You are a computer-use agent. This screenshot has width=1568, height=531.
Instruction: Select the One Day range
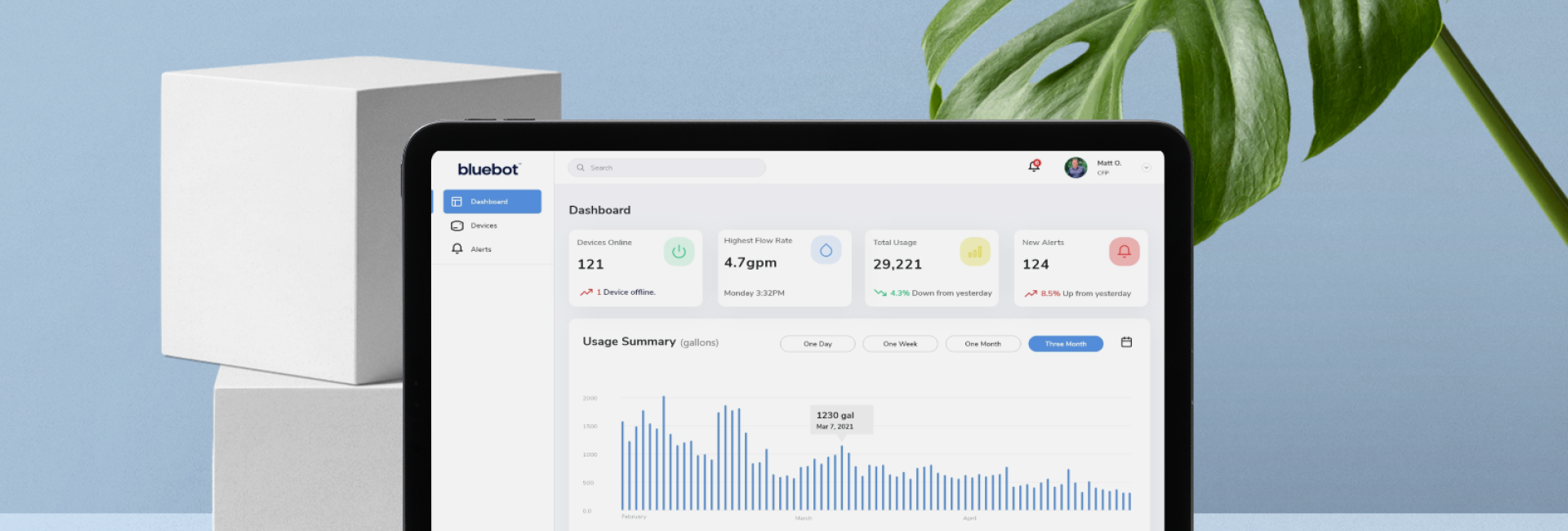click(817, 344)
